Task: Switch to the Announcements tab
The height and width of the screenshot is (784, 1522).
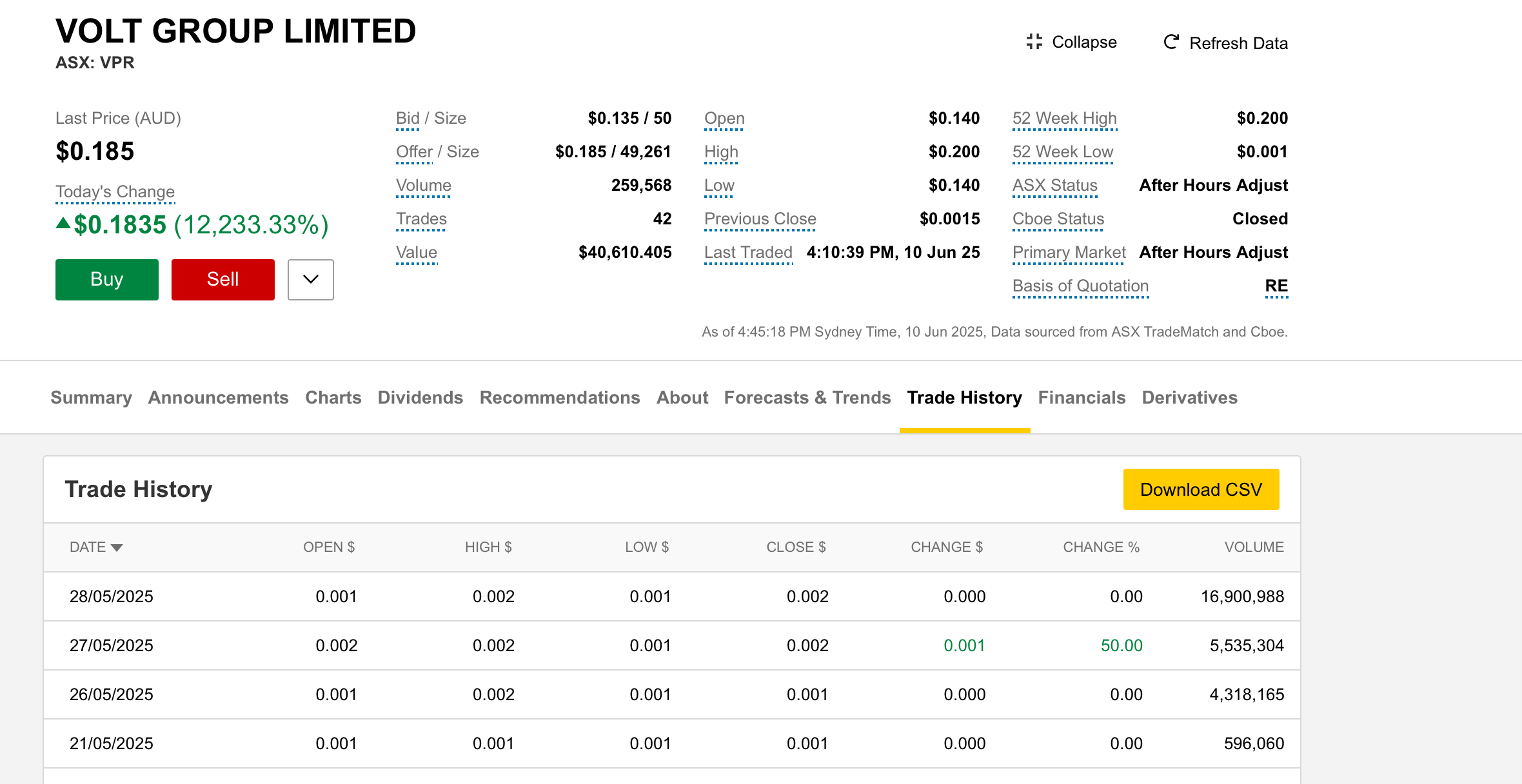Action: click(x=218, y=398)
